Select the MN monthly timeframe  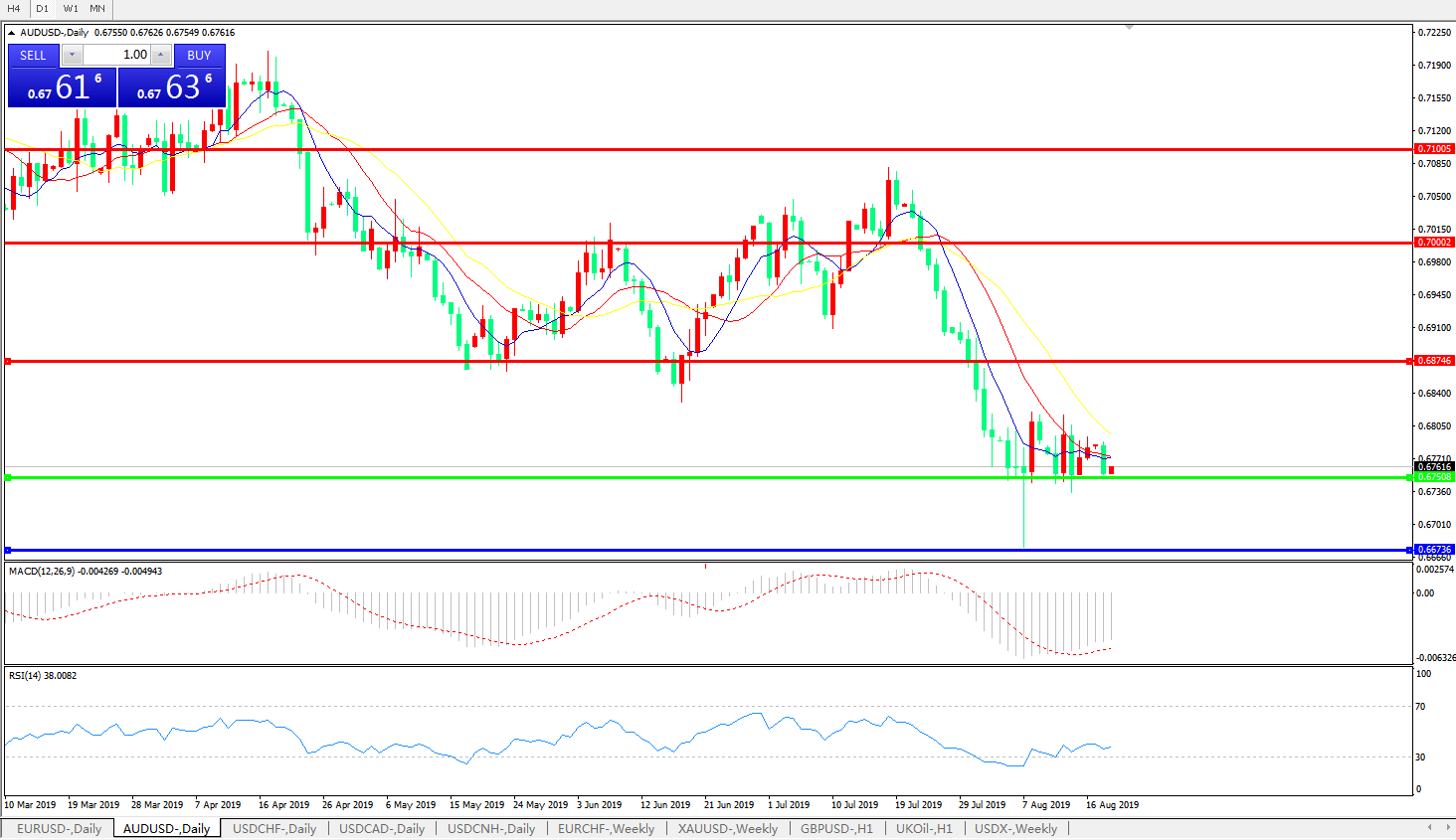click(97, 8)
